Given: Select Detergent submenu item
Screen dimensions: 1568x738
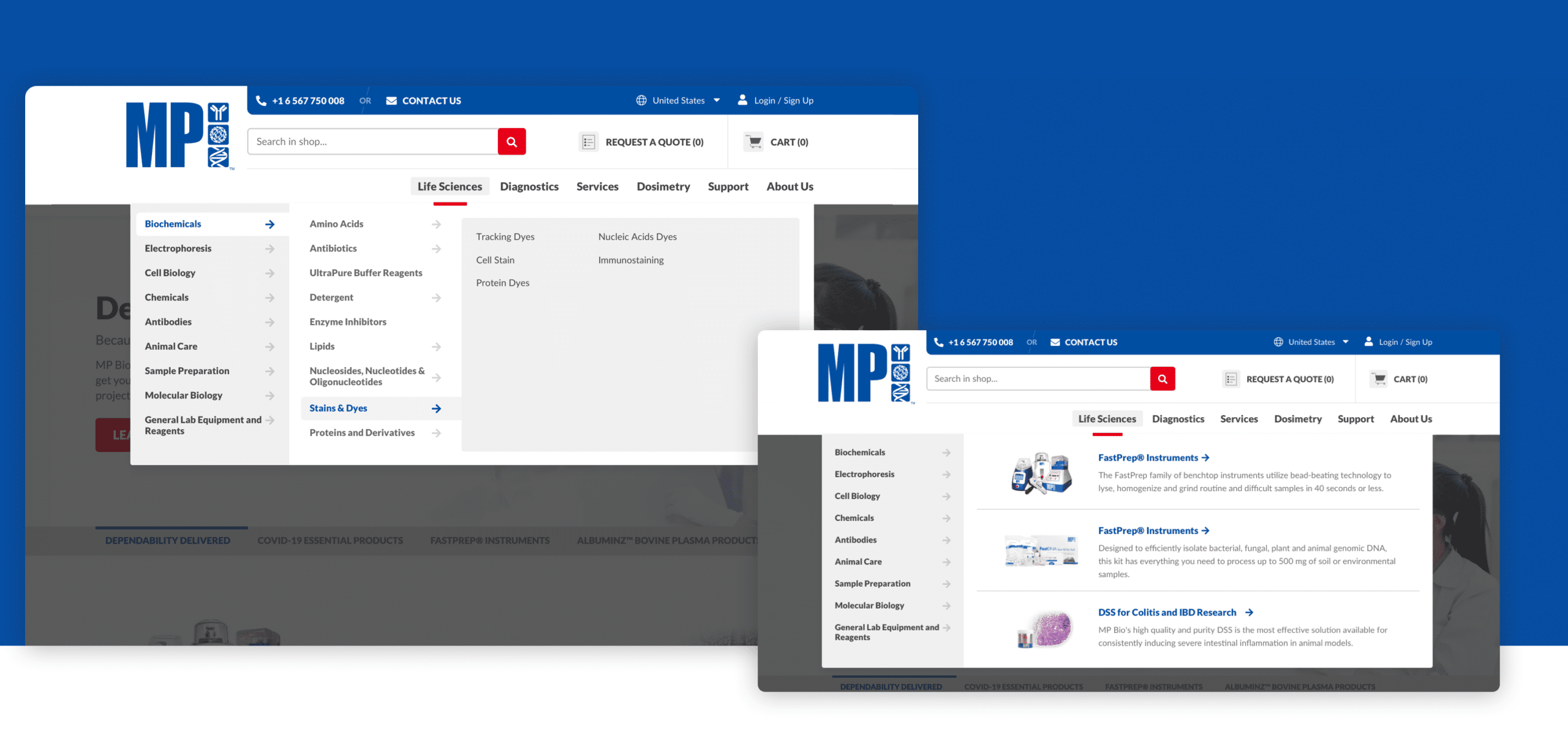Looking at the screenshot, I should point(331,298).
